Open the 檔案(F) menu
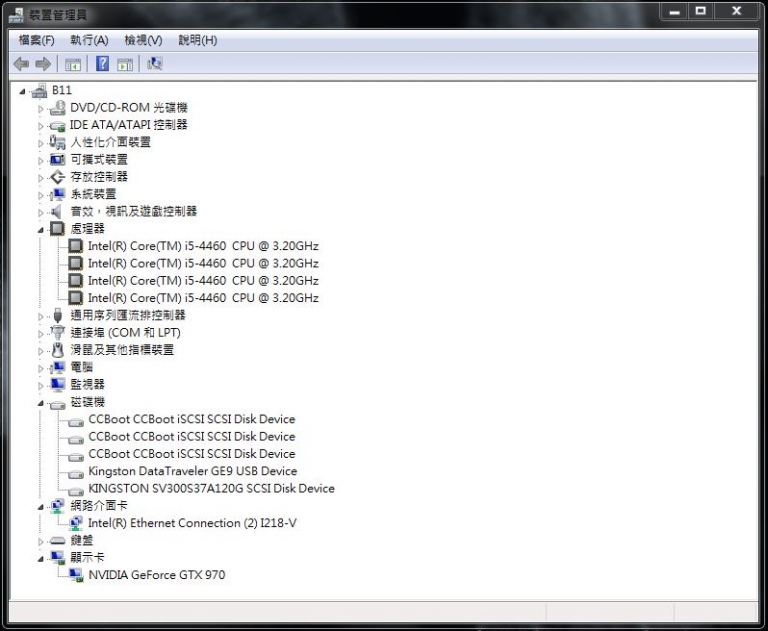Screen dimensions: 768x631 [x=37, y=40]
